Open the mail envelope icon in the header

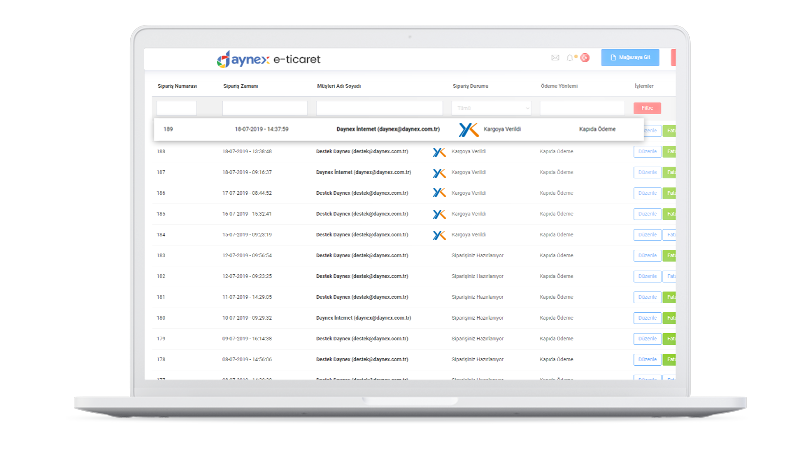pyautogui.click(x=555, y=58)
